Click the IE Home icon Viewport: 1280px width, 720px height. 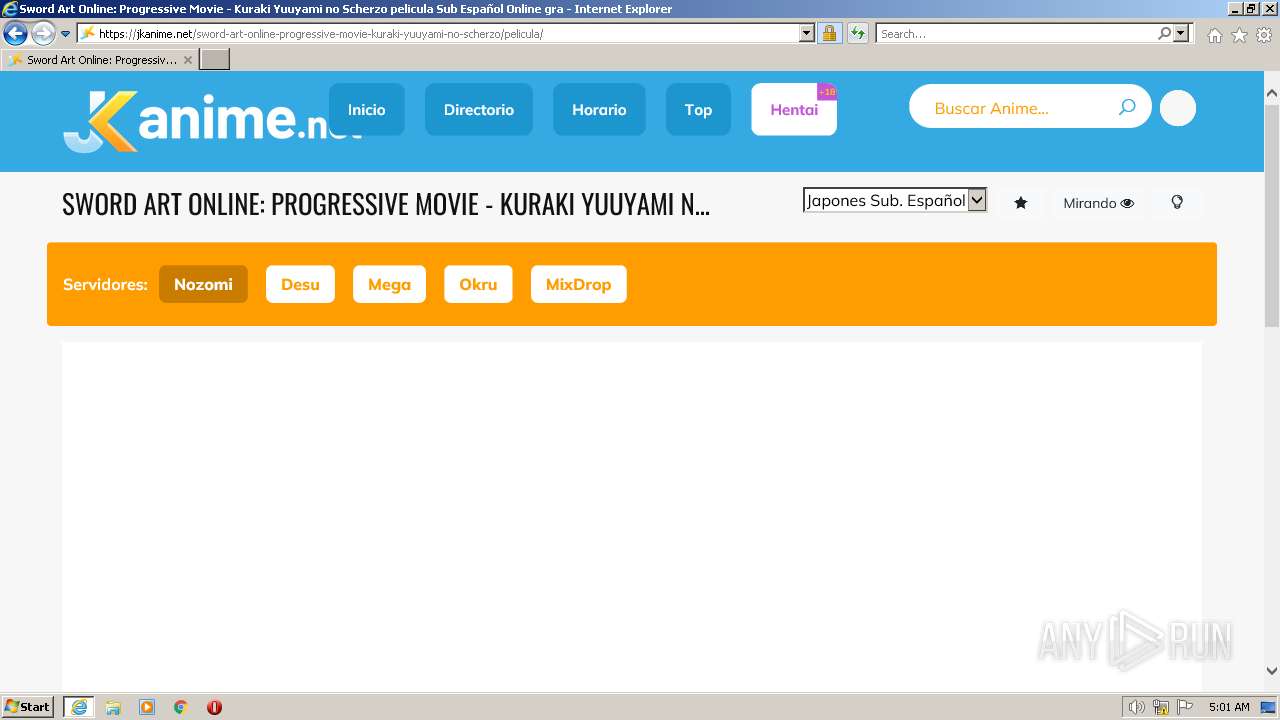click(x=1214, y=35)
